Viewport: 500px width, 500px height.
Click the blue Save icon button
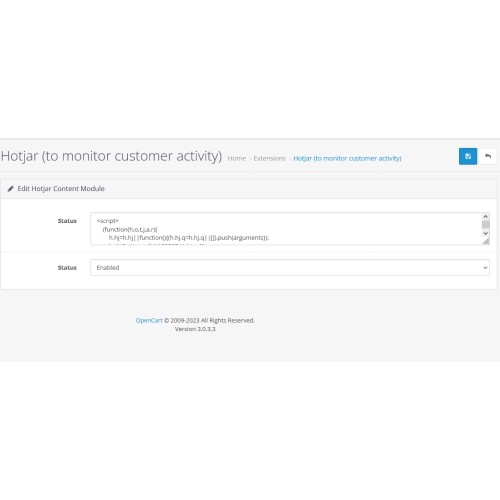coord(468,156)
